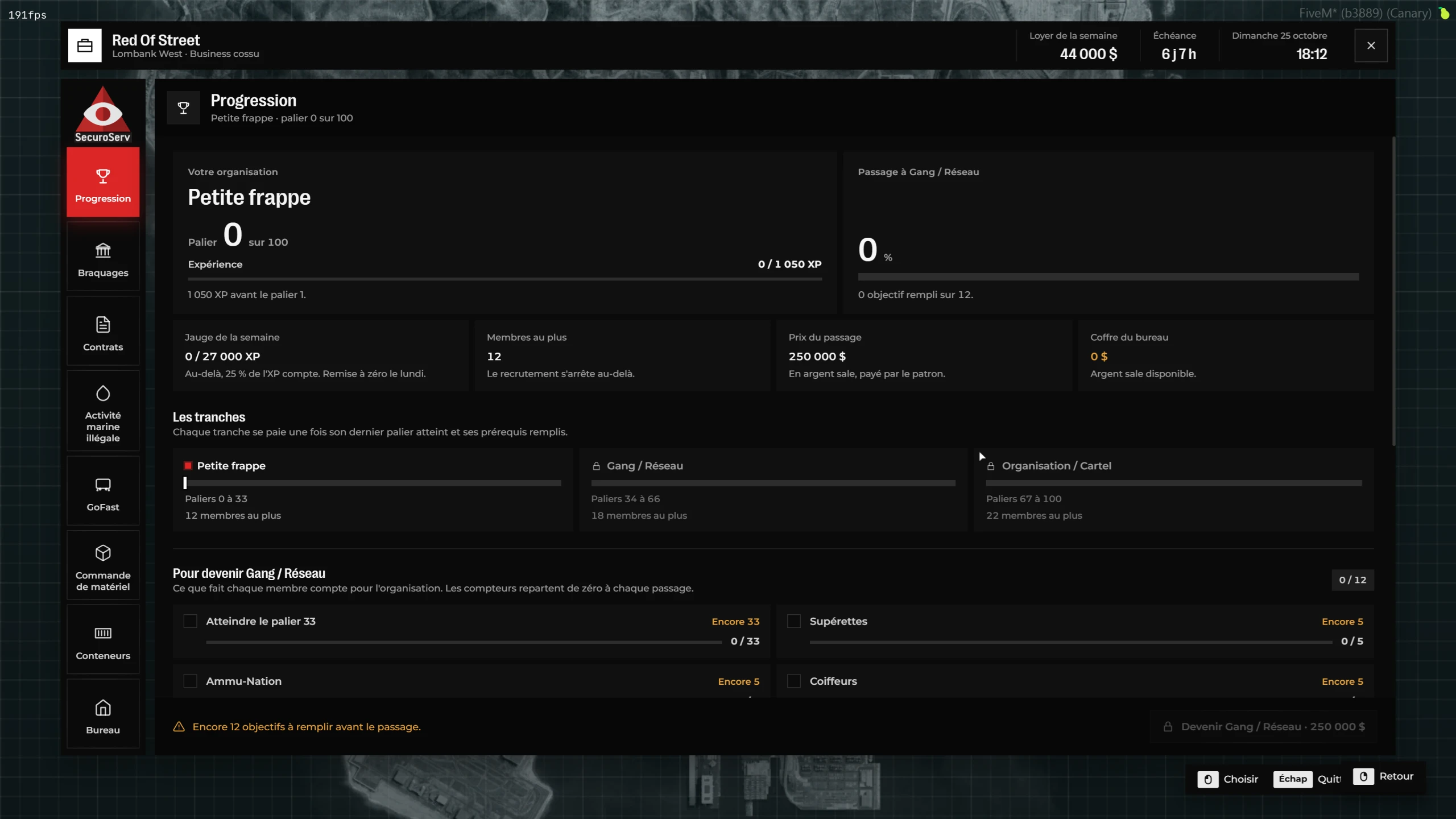
Task: Select the GoFast vehicle icon
Action: 103,485
